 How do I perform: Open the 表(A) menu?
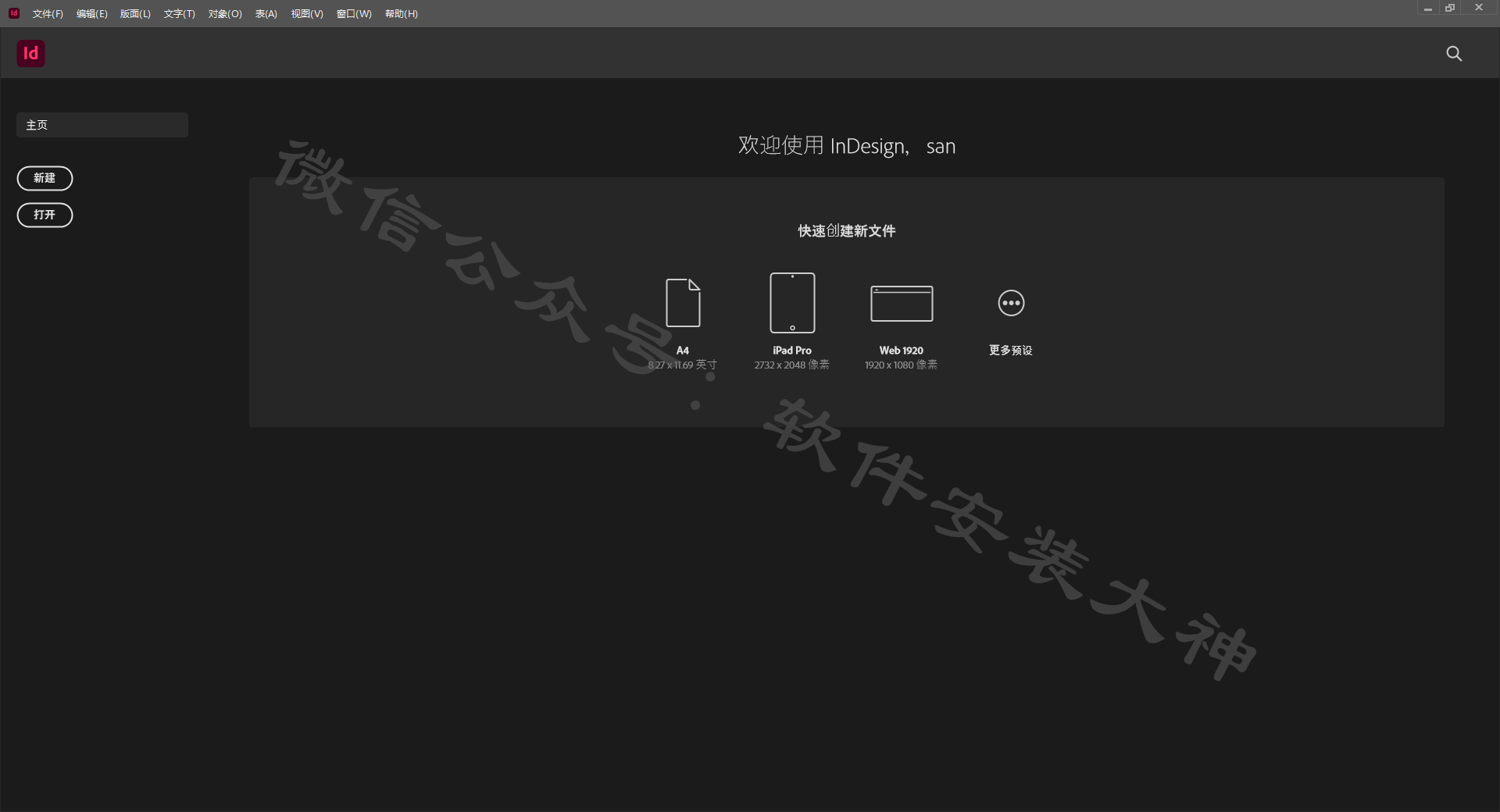(x=266, y=14)
